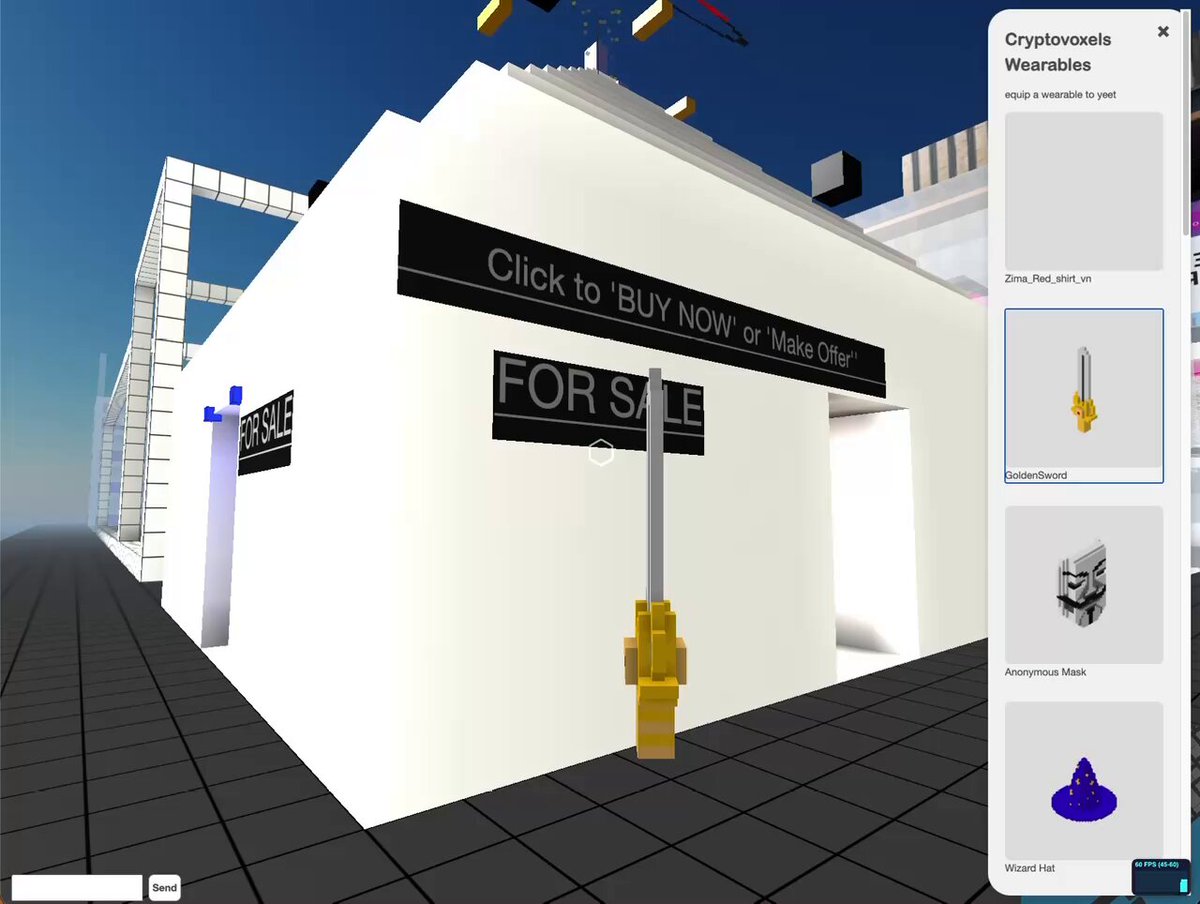This screenshot has height=904, width=1200.
Task: Click the chat message input field
Action: [77, 887]
